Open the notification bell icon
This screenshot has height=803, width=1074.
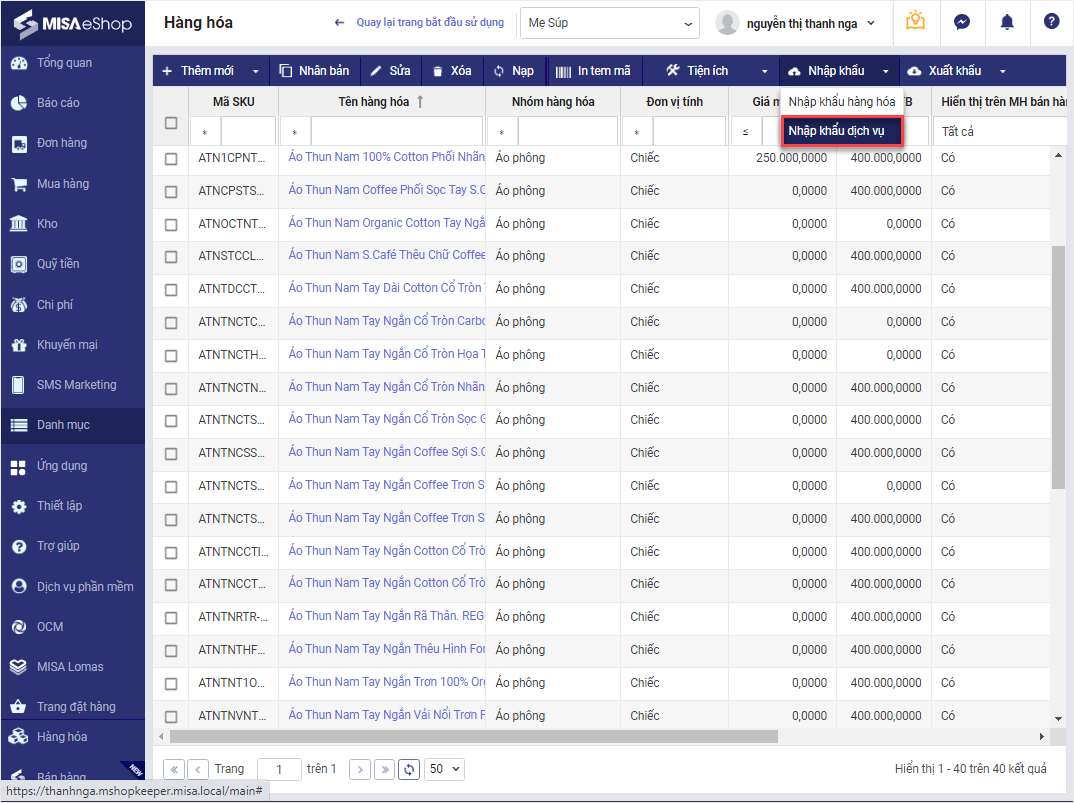[x=1007, y=22]
